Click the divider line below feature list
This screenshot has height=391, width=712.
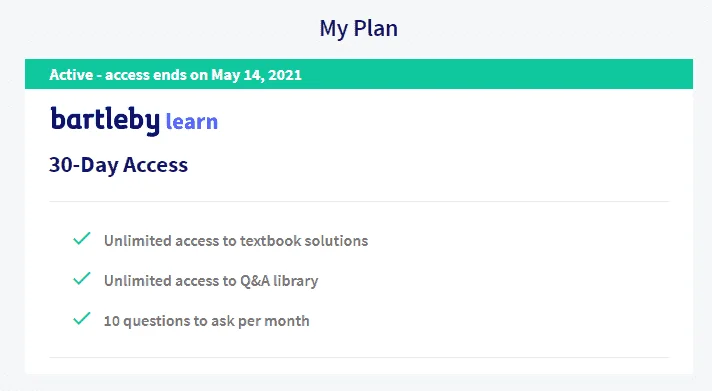coord(359,357)
